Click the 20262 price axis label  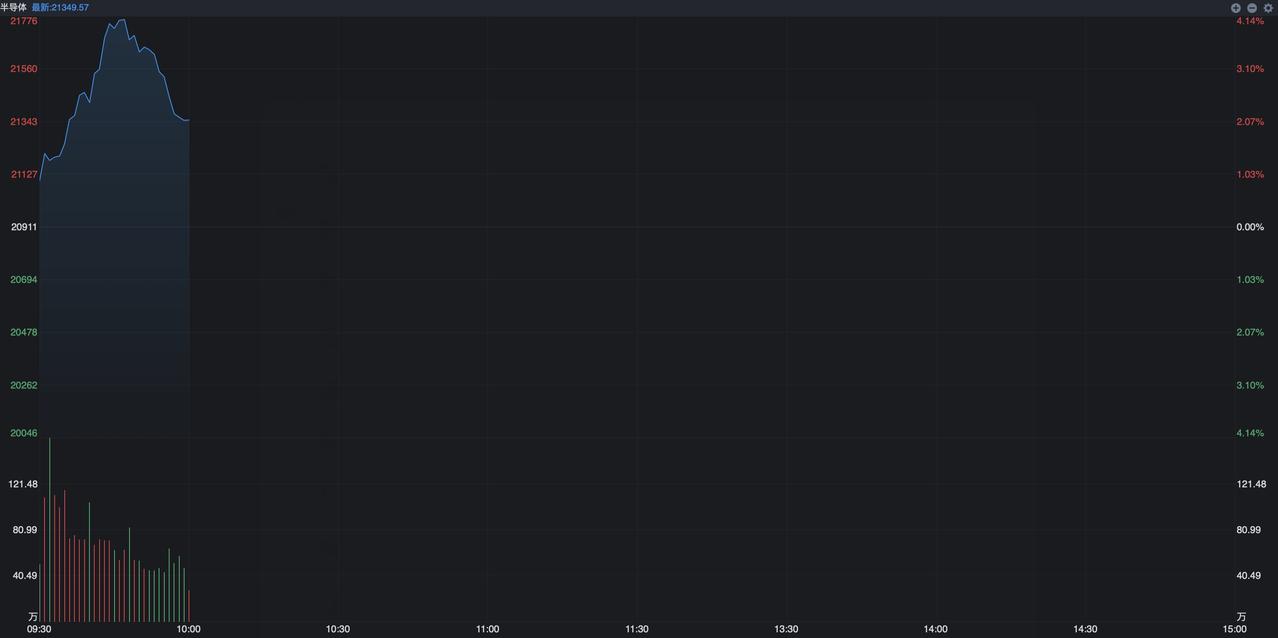(x=24, y=385)
